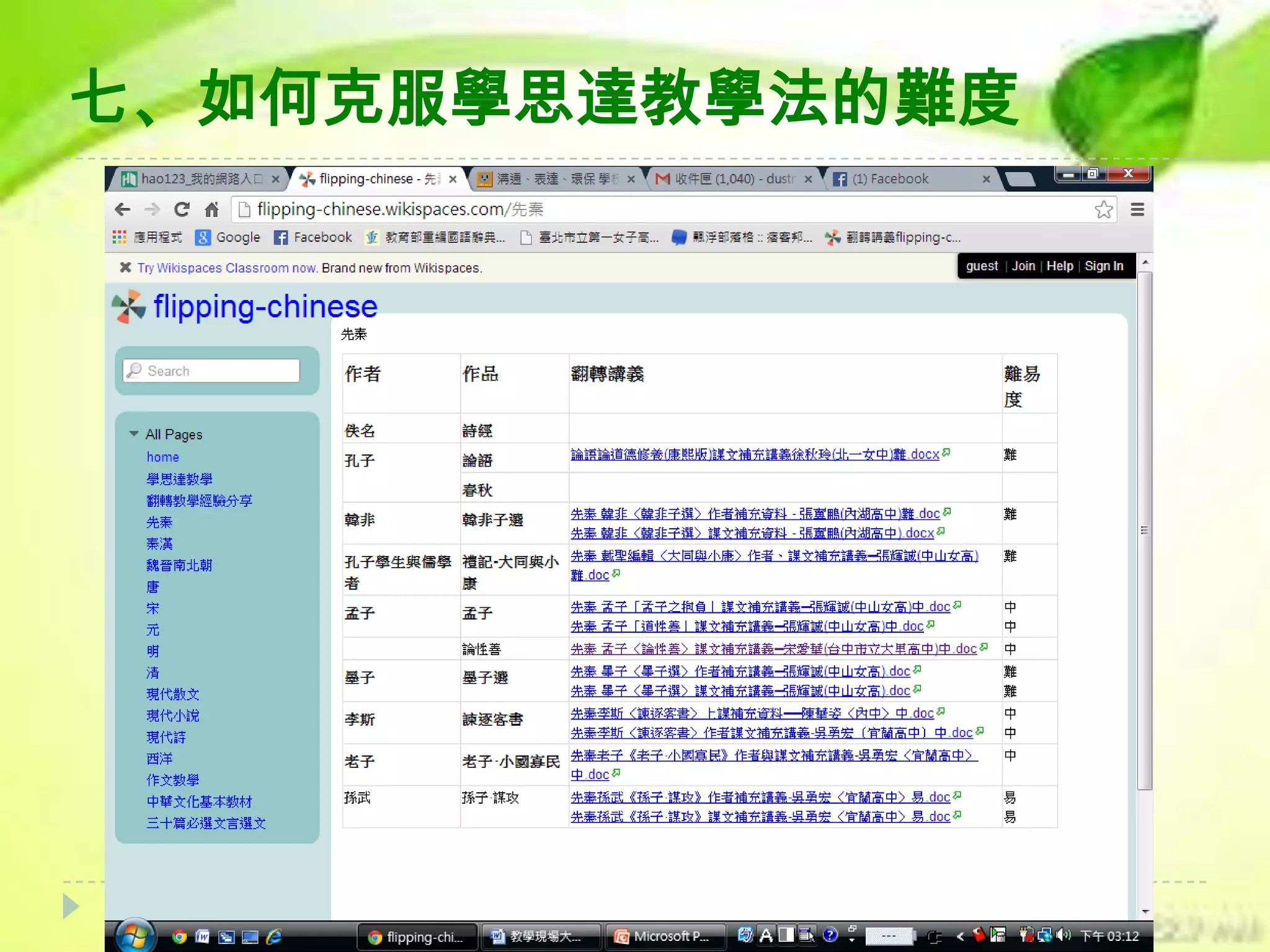The width and height of the screenshot is (1270, 952).
Task: Open the 臺北市立第一女子高 bookmark
Action: tap(589, 237)
